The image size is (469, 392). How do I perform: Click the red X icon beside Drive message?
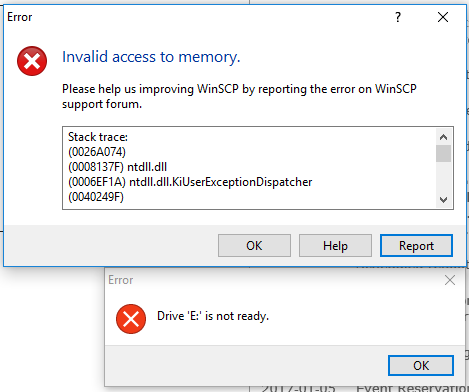tap(131, 319)
